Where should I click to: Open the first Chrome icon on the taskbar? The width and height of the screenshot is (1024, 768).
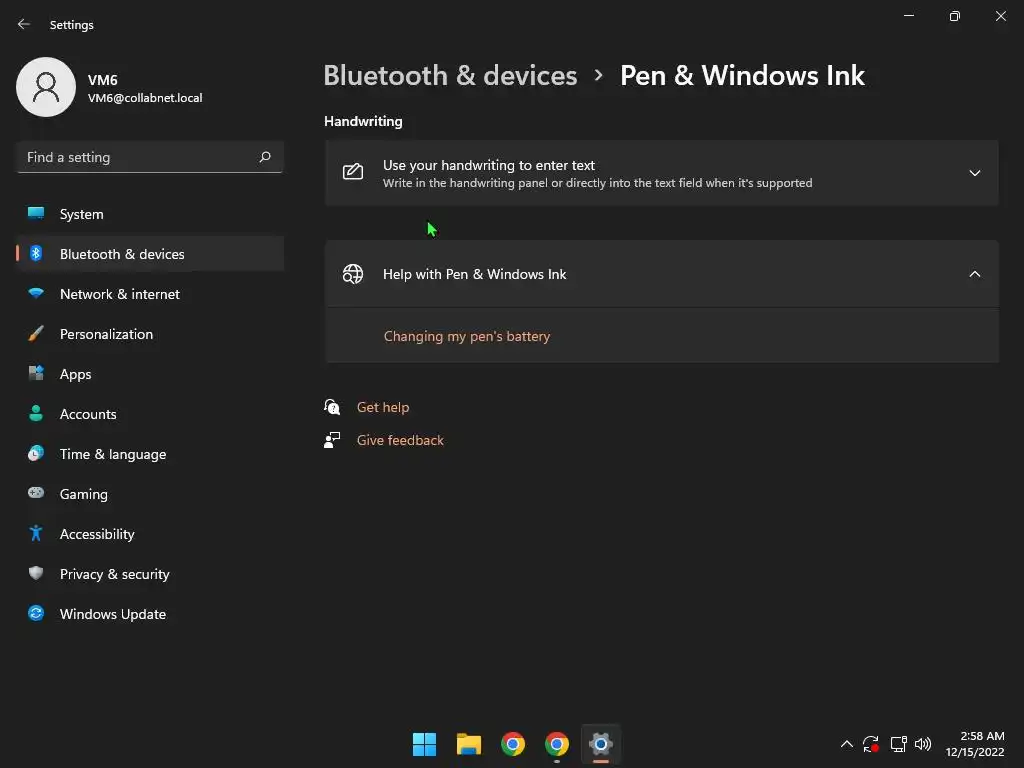[513, 744]
